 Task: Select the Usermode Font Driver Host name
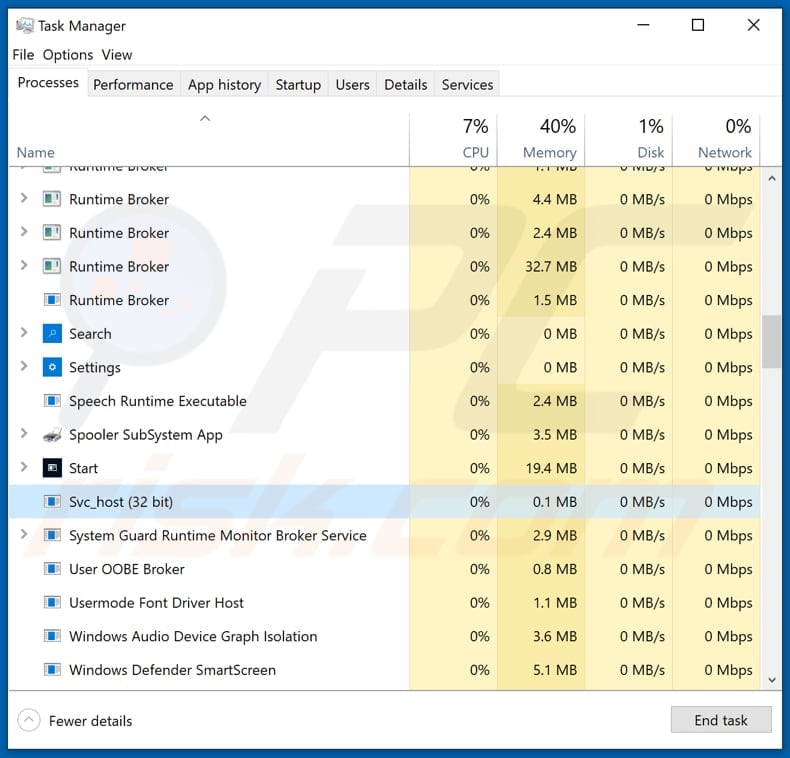(x=156, y=603)
